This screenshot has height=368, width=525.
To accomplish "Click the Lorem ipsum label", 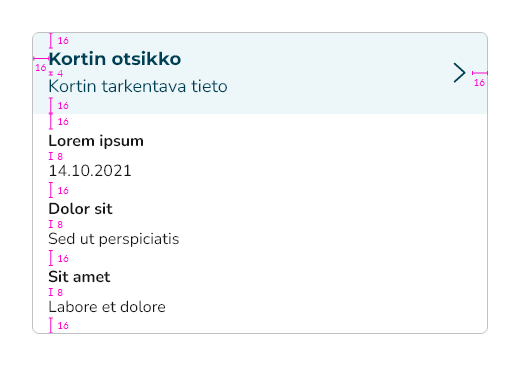I will [96, 141].
